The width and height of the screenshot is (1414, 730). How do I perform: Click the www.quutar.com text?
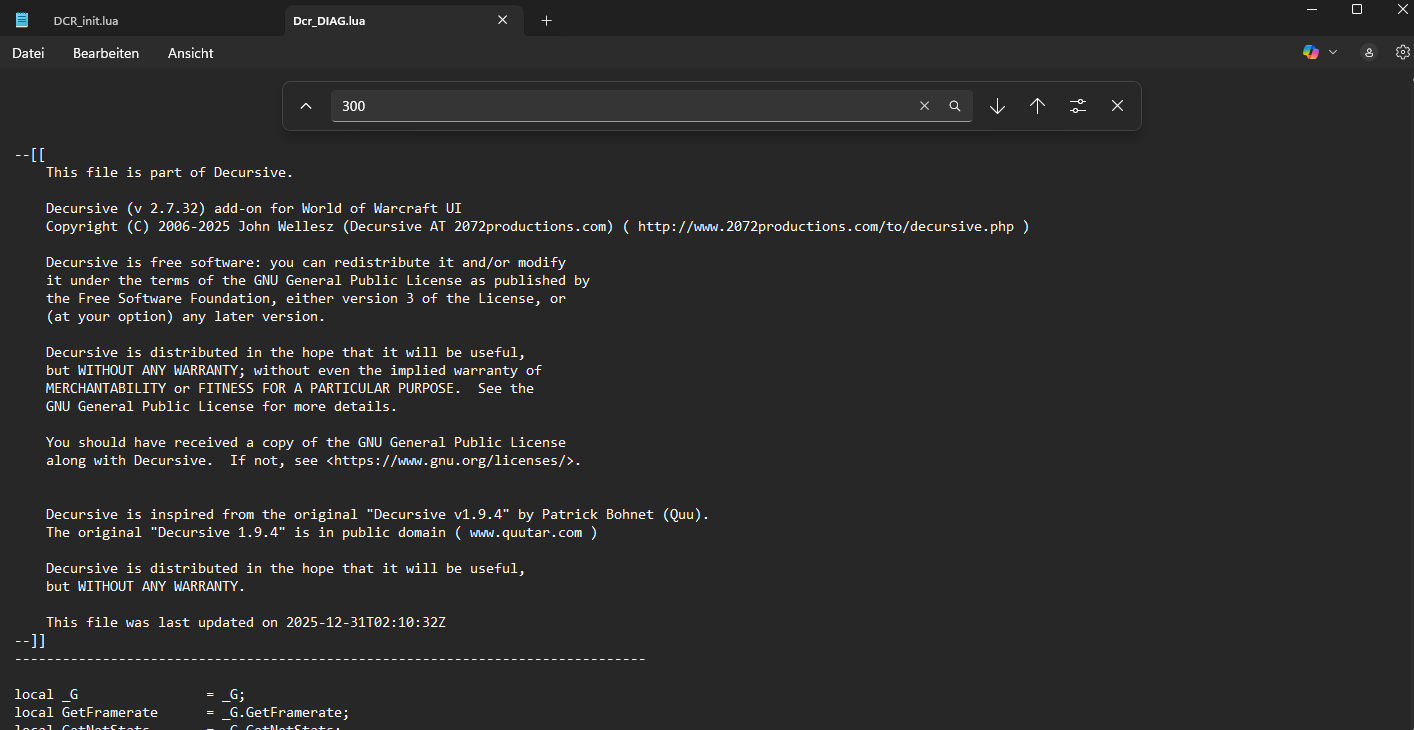pos(525,532)
